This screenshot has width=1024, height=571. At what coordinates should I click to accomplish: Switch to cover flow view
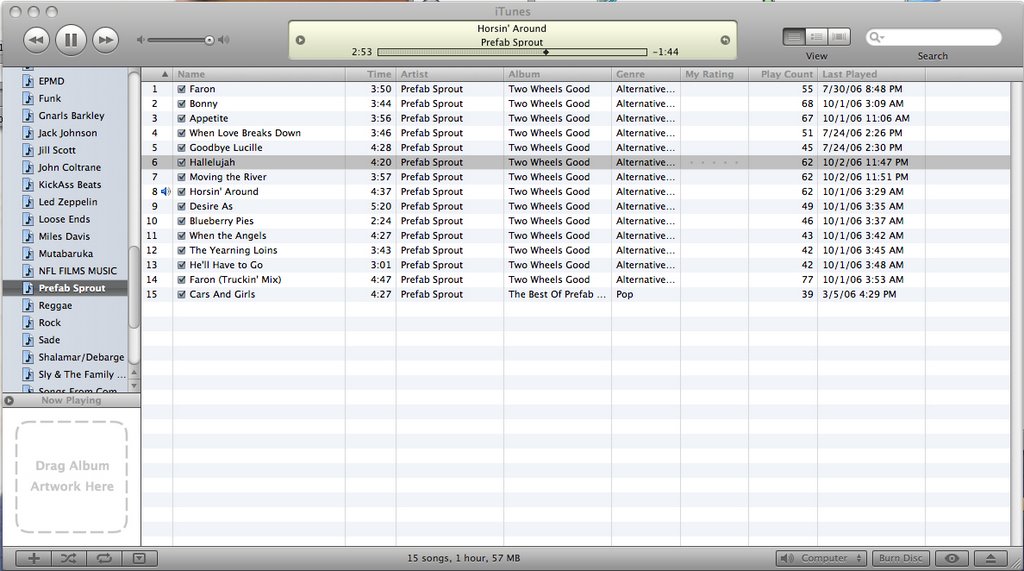click(x=839, y=37)
